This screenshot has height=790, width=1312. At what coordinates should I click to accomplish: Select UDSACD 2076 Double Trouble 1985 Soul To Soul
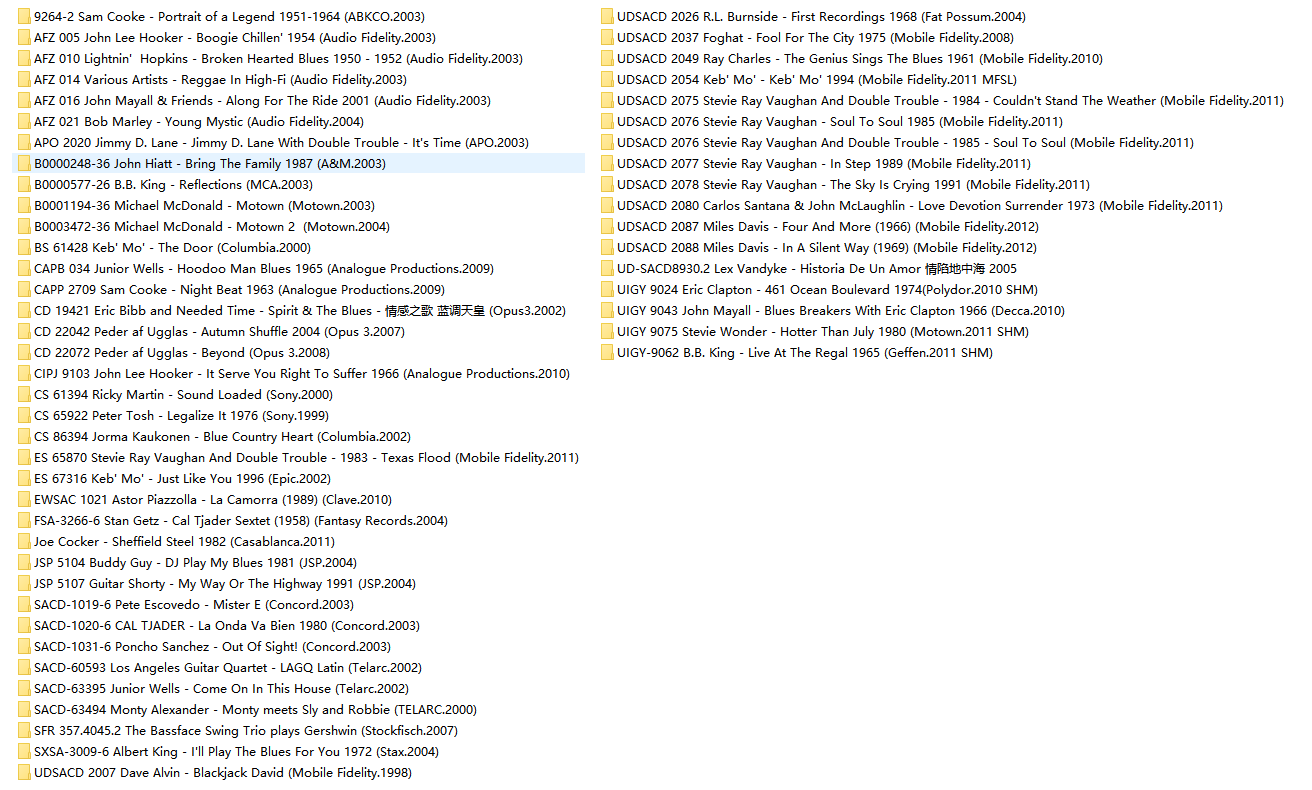click(905, 143)
